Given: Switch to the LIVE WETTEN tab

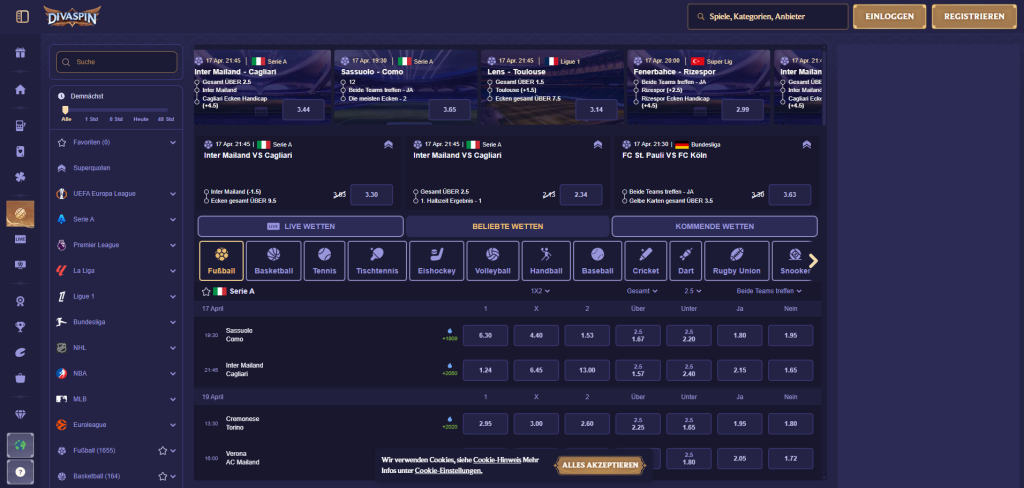Looking at the screenshot, I should click(300, 226).
